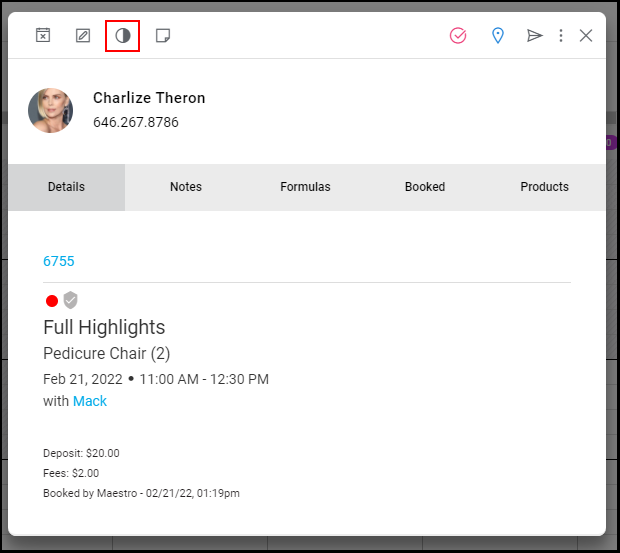Click the gray shield checkmark icon
Image resolution: width=620 pixels, height=553 pixels.
click(70, 300)
